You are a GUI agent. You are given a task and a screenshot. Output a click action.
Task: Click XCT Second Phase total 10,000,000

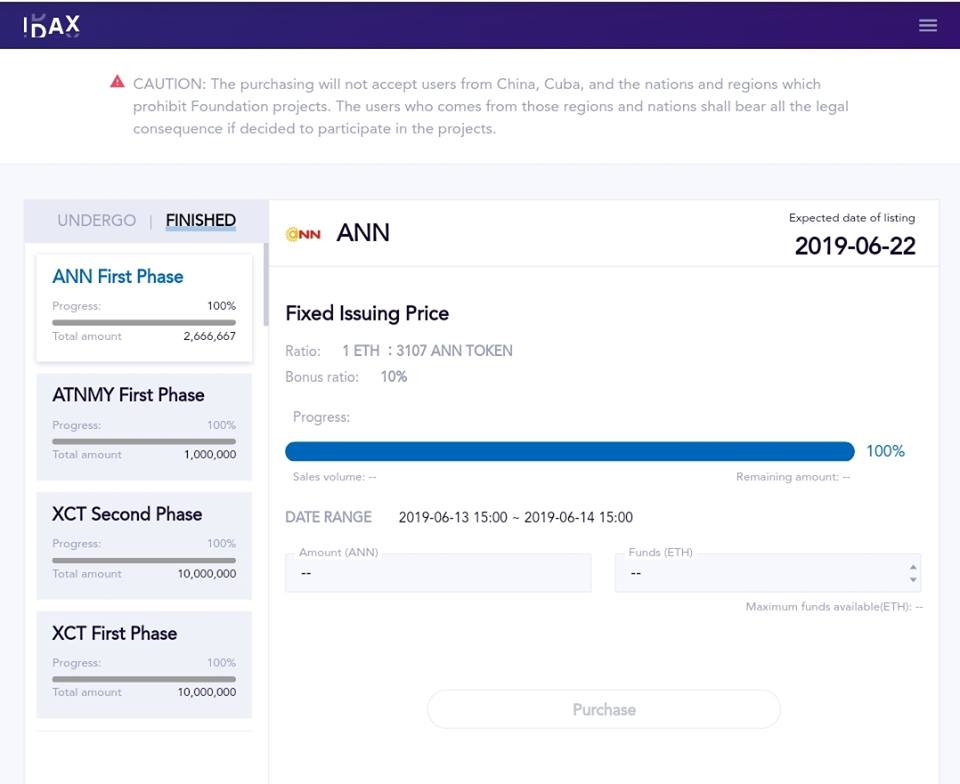[207, 573]
